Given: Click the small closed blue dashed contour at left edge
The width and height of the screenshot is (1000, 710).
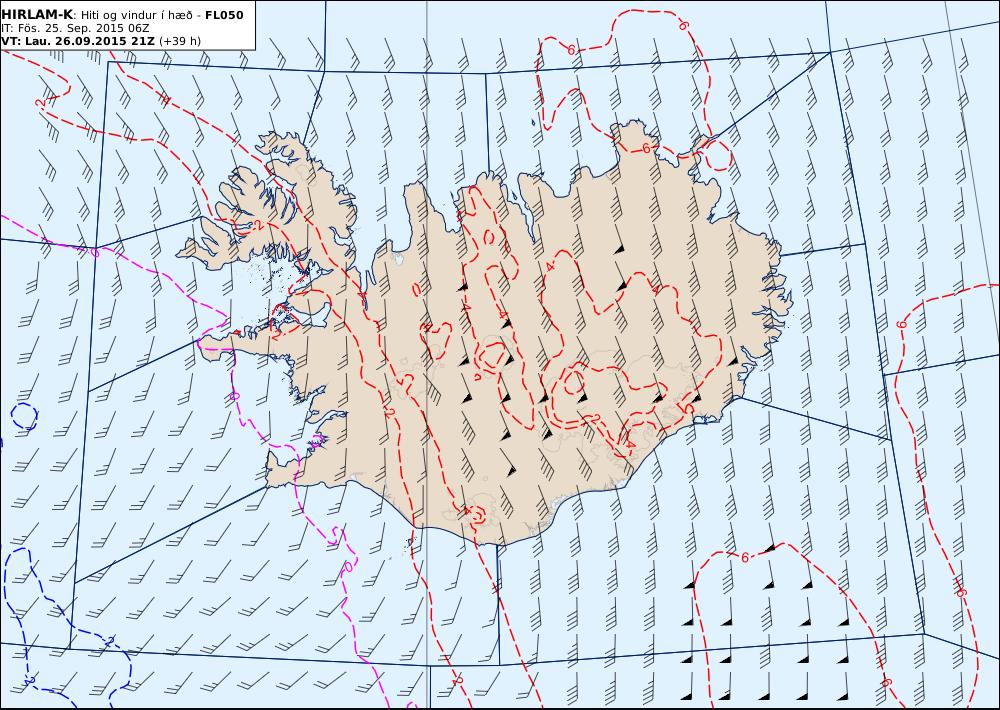Looking at the screenshot, I should [24, 416].
